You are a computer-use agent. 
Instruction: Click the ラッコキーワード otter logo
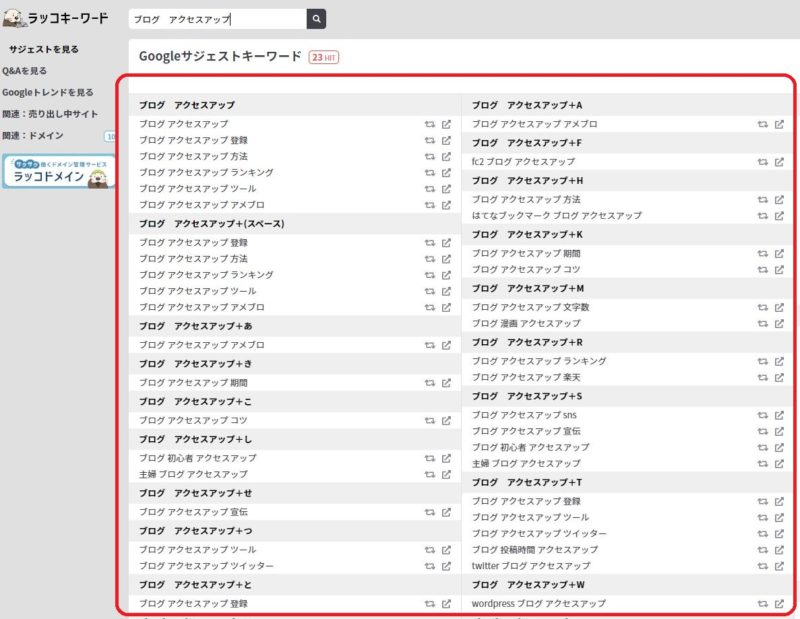point(55,18)
